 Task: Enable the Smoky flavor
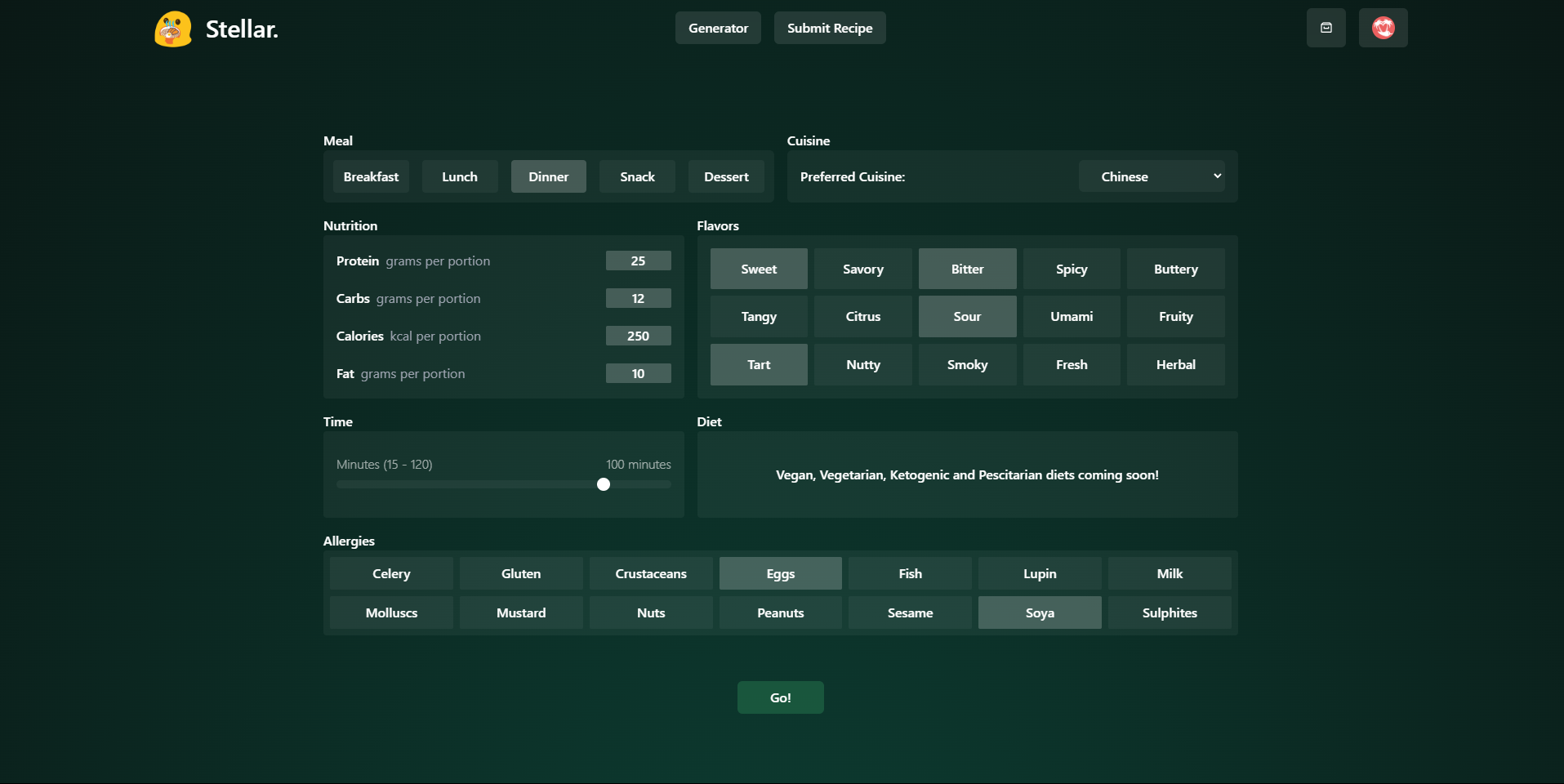pyautogui.click(x=968, y=364)
